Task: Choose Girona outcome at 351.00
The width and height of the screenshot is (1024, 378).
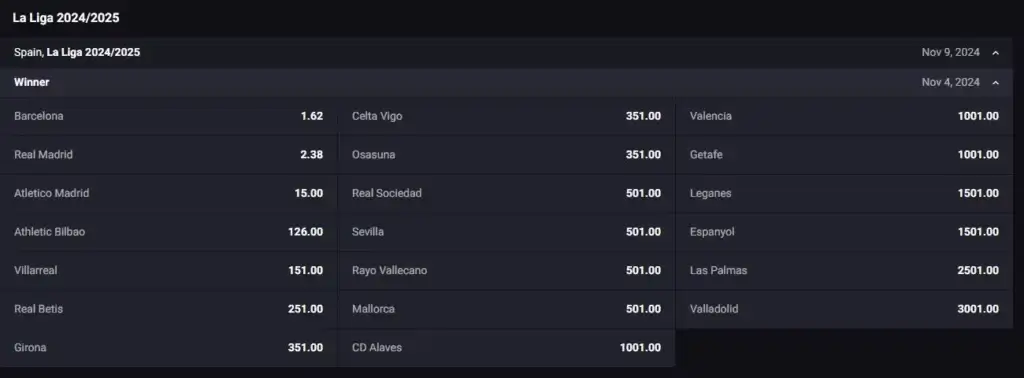Action: tap(168, 347)
